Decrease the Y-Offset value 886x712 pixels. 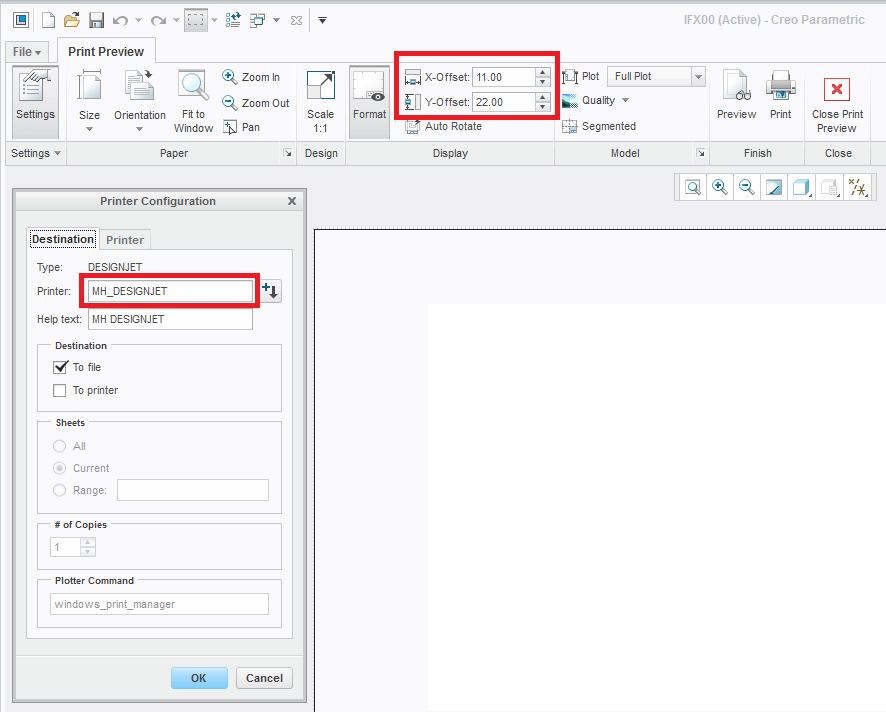click(x=542, y=107)
